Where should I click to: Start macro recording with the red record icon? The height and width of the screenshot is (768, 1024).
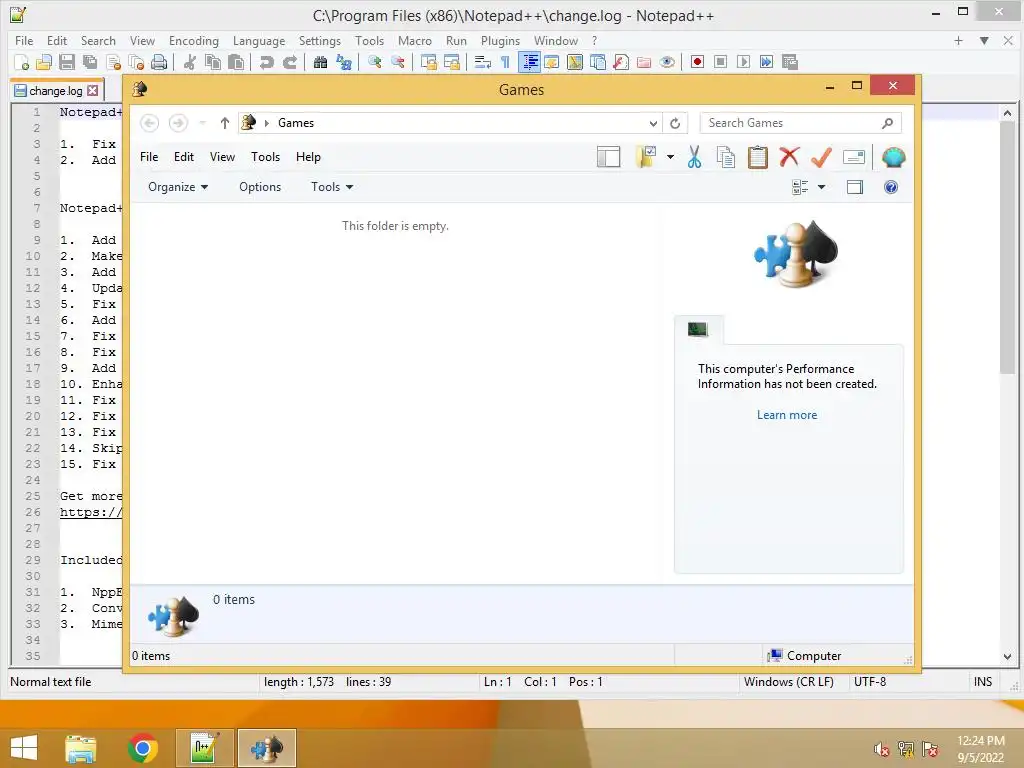point(697,62)
